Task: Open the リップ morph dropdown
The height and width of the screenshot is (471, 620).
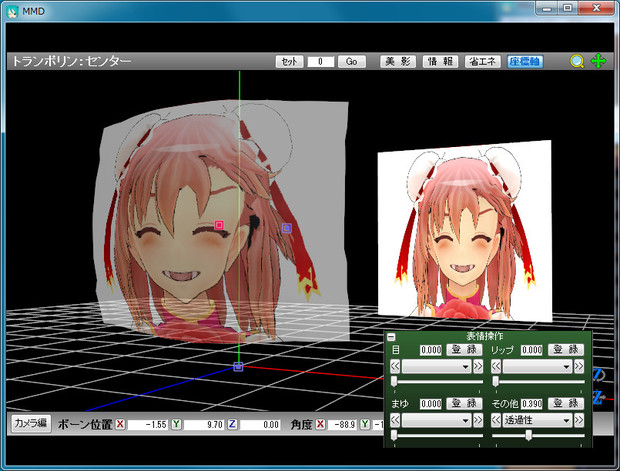Action: (x=538, y=367)
